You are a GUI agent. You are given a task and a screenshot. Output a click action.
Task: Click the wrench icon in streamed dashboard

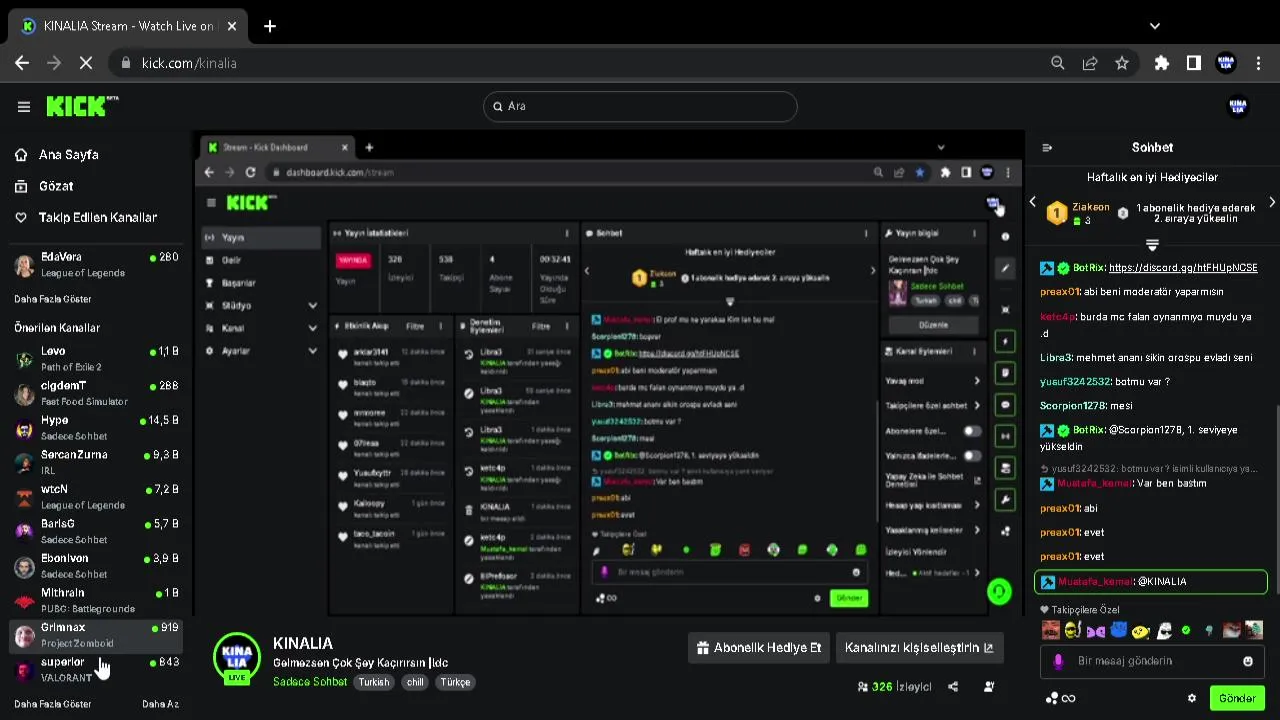pos(1005,500)
